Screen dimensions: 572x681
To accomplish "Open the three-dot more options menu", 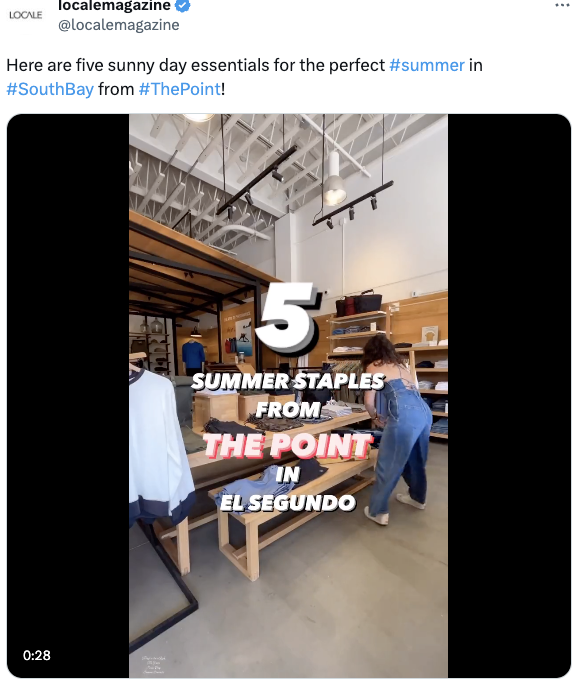I will click(x=562, y=5).
